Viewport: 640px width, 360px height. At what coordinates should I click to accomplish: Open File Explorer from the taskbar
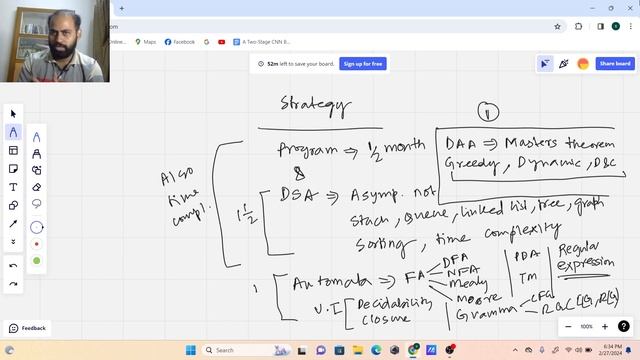(358, 350)
